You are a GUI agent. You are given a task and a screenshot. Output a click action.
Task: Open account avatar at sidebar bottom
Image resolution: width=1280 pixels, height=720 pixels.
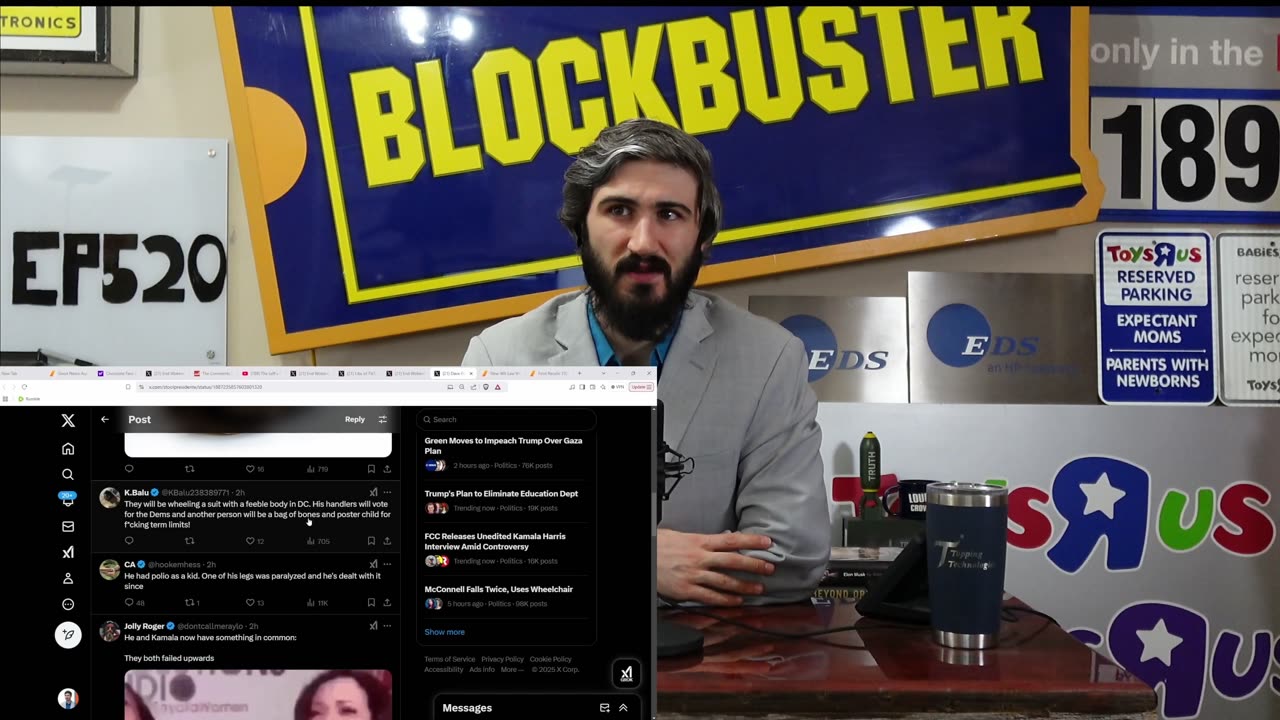click(x=68, y=698)
